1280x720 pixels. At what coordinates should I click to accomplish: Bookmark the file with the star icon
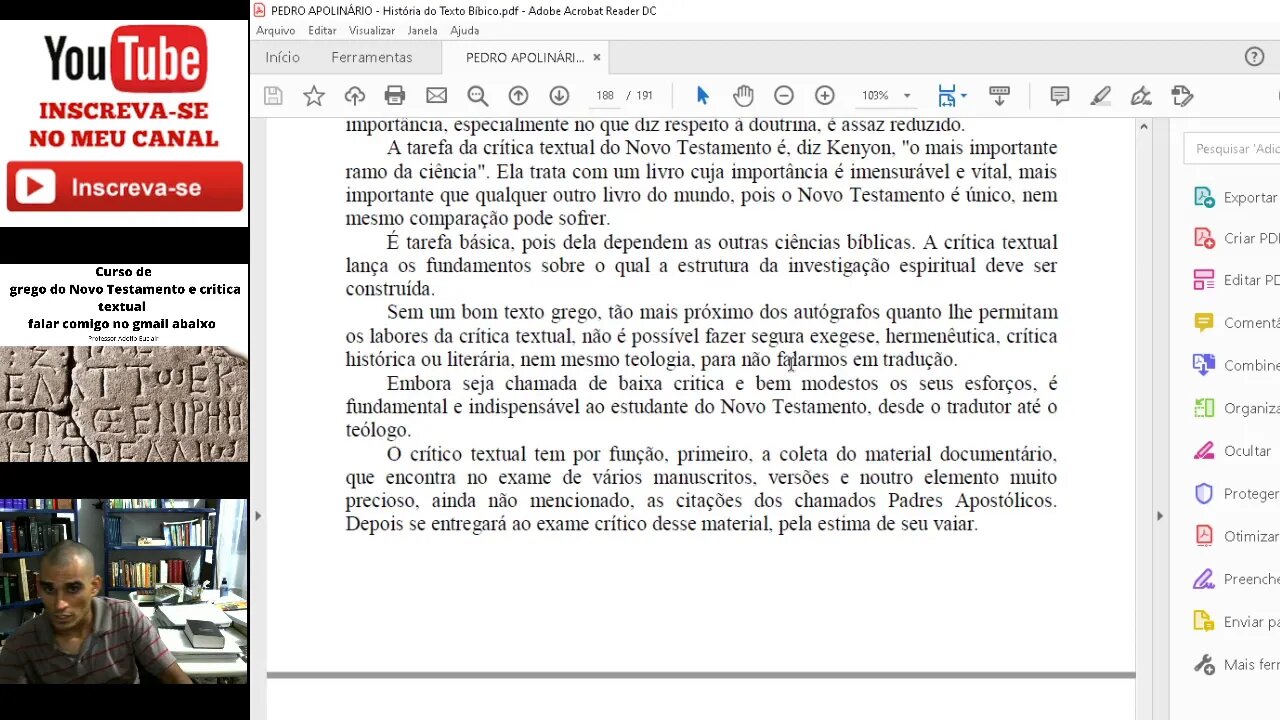pos(314,96)
